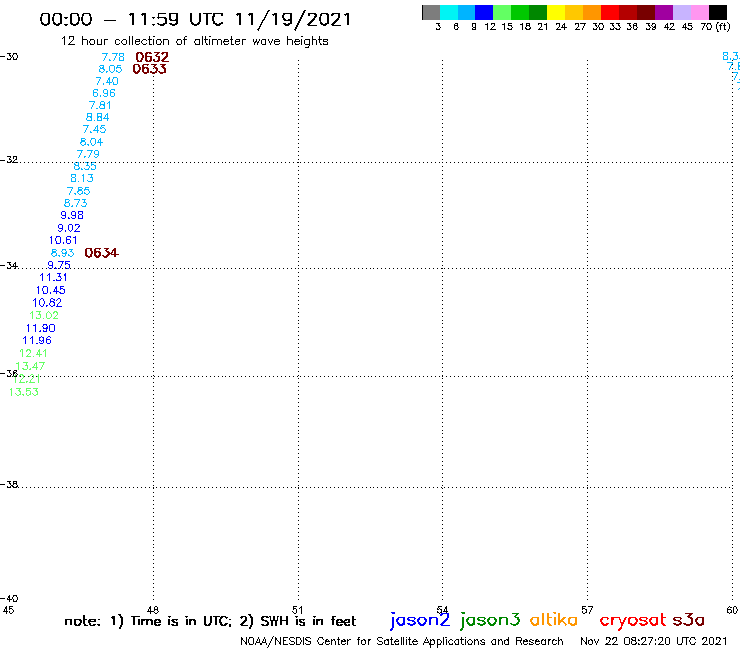Click the note about UTC and feet
The width and height of the screenshot is (740, 650).
(x=210, y=621)
